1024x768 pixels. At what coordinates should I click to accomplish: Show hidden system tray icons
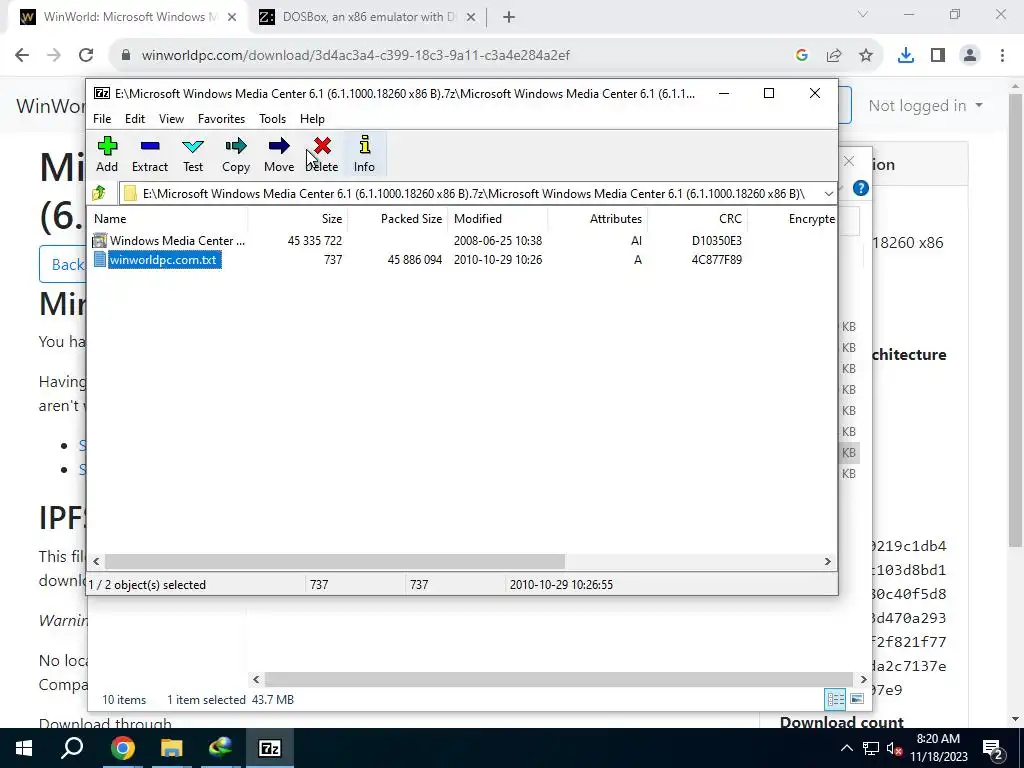[846, 748]
